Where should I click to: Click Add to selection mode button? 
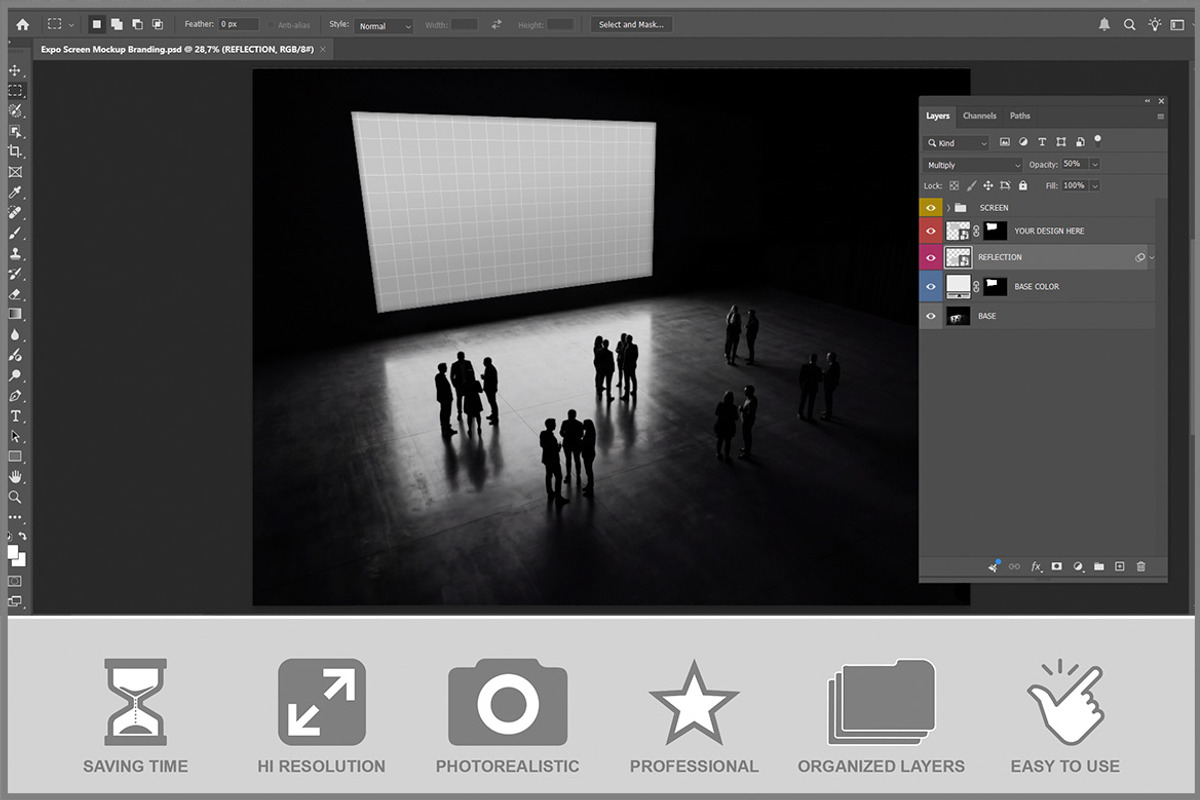pos(117,24)
